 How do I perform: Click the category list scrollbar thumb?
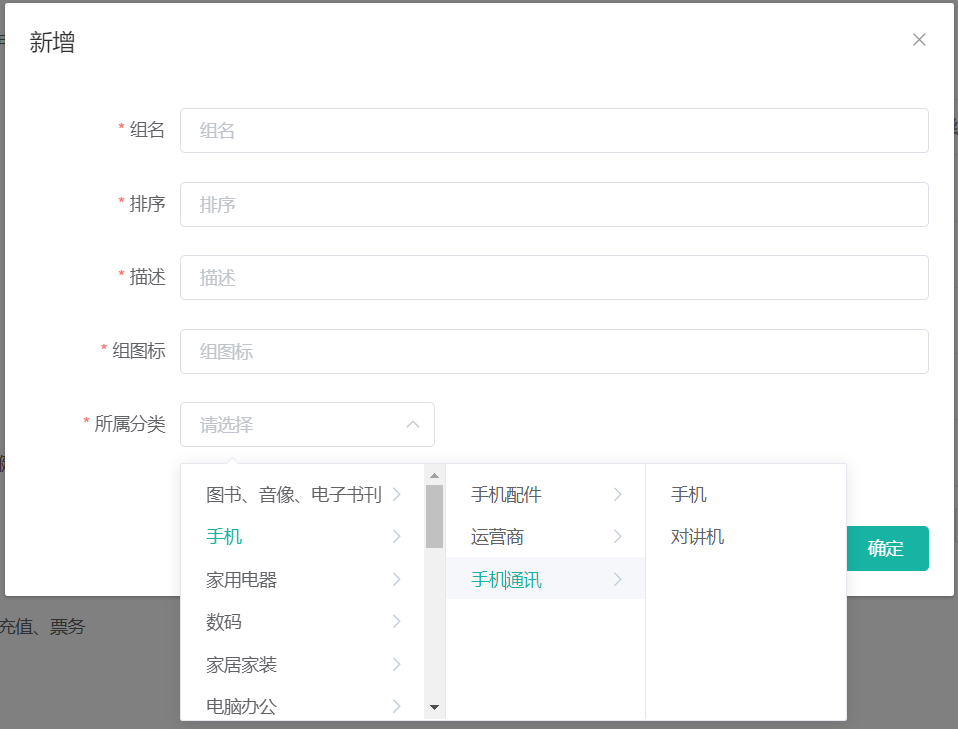coord(434,516)
